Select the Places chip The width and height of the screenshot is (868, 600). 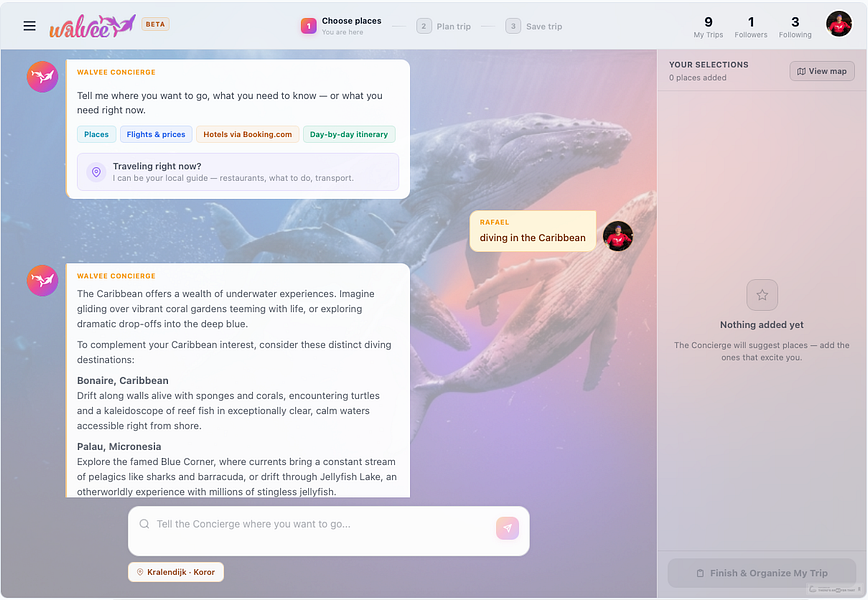coord(96,135)
